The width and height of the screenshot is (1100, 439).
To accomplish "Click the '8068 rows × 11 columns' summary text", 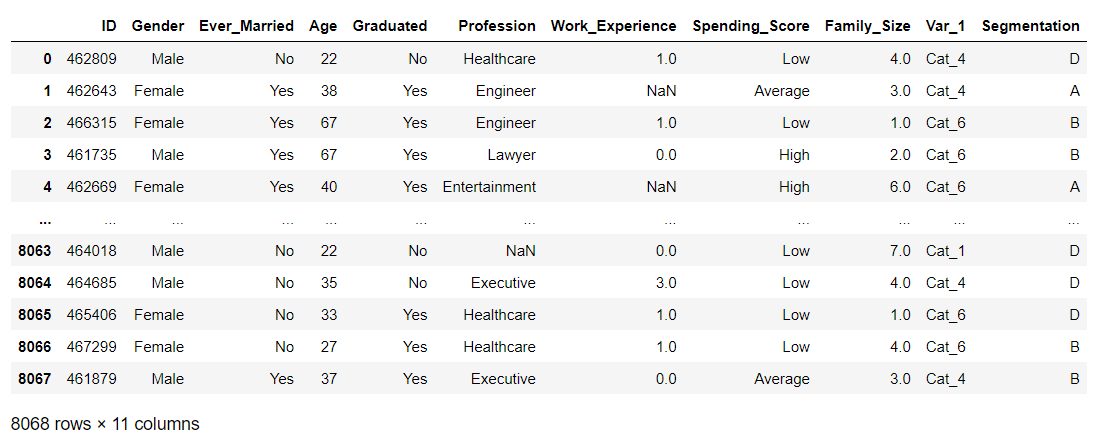I will click(x=105, y=424).
